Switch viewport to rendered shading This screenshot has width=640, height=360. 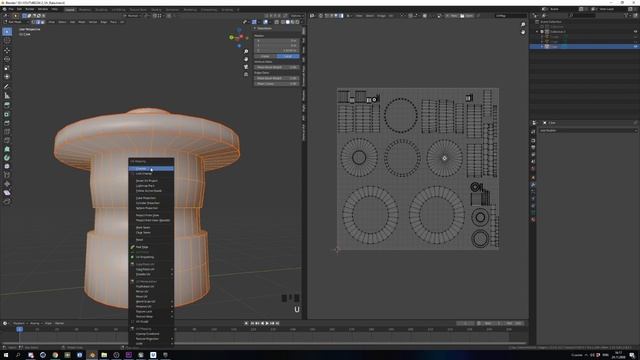pyautogui.click(x=297, y=22)
